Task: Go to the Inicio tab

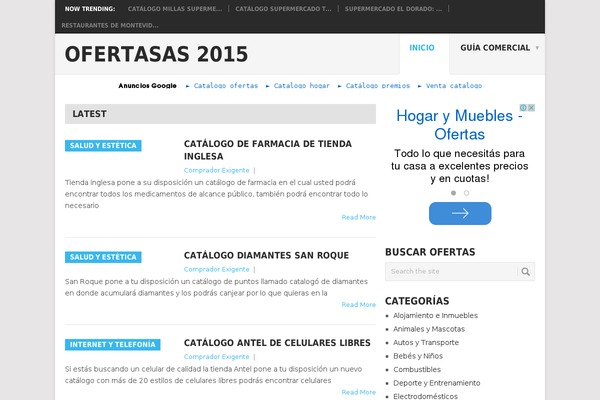Action: coord(422,48)
